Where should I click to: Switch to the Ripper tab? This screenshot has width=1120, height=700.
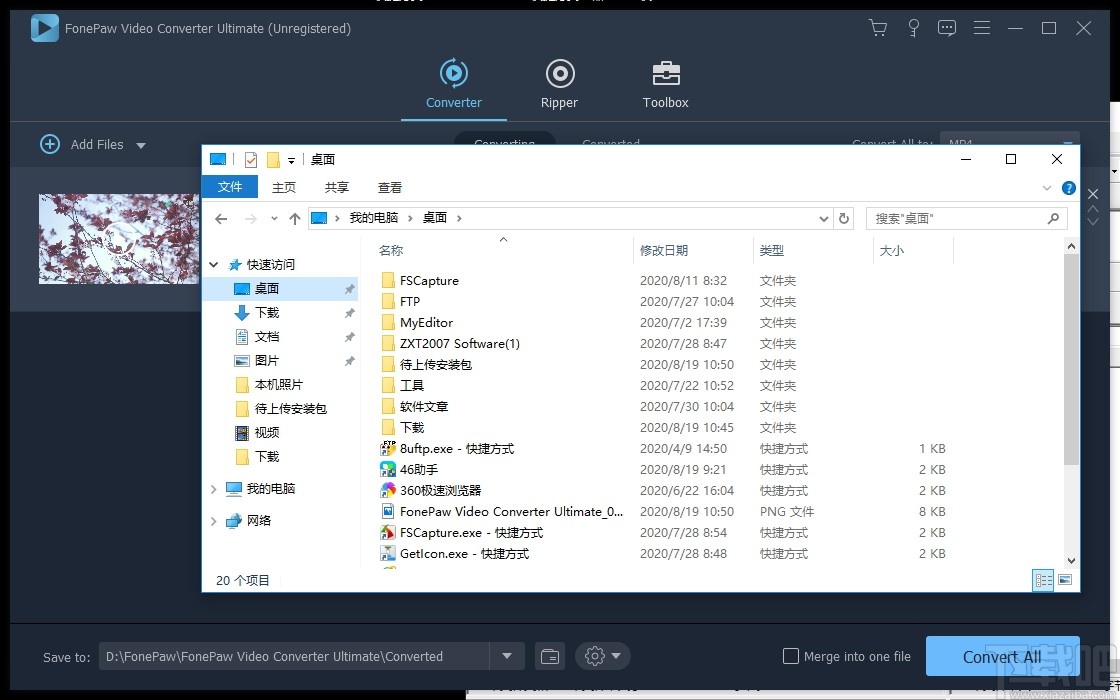(559, 84)
